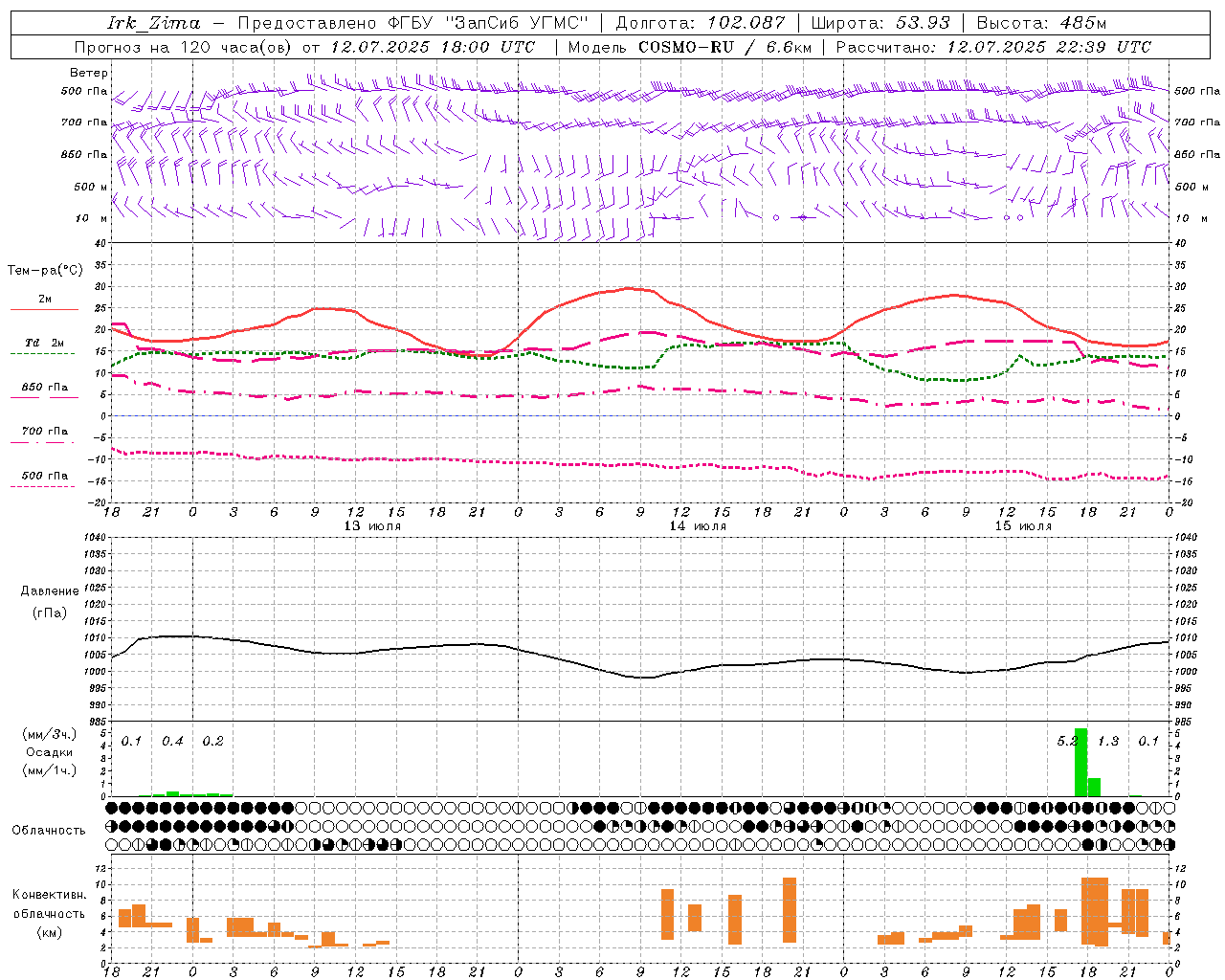Click the Осадки panel label
The width and height of the screenshot is (1225, 980).
click(x=50, y=752)
